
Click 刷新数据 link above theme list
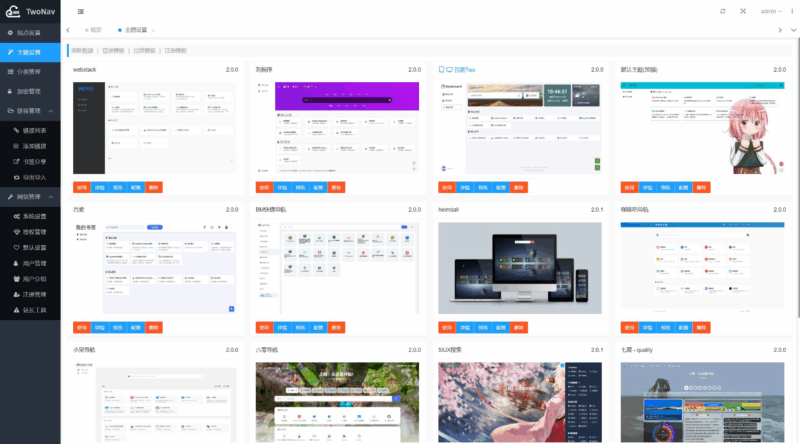[x=84, y=50]
